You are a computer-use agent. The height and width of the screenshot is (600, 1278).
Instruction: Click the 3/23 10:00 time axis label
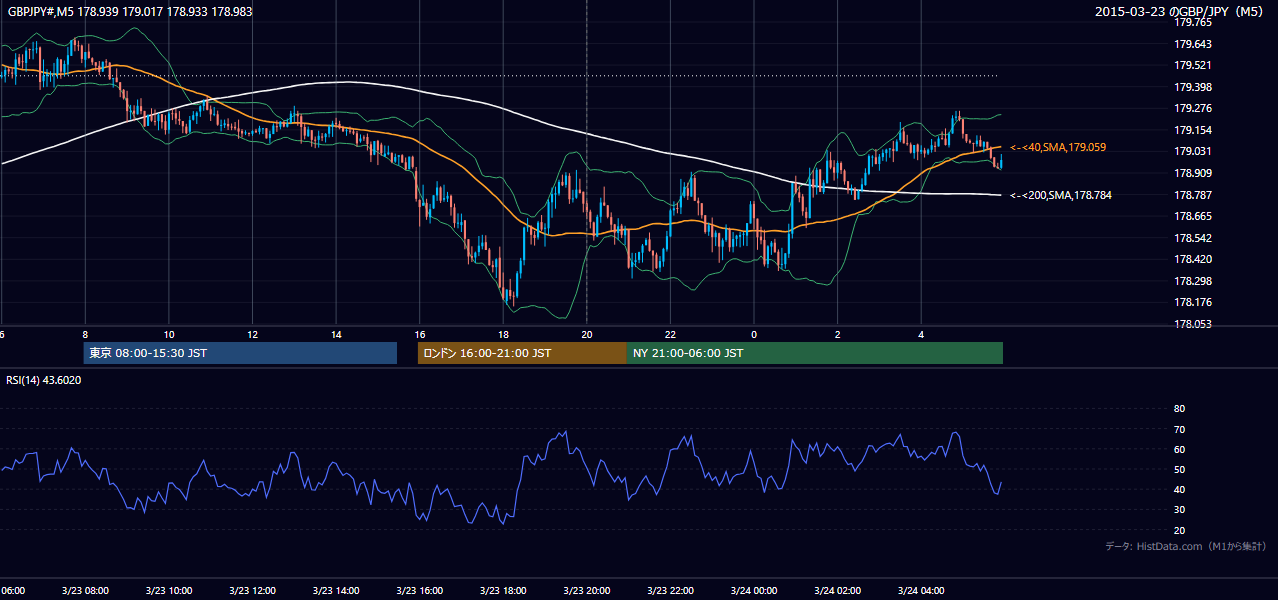click(x=167, y=591)
